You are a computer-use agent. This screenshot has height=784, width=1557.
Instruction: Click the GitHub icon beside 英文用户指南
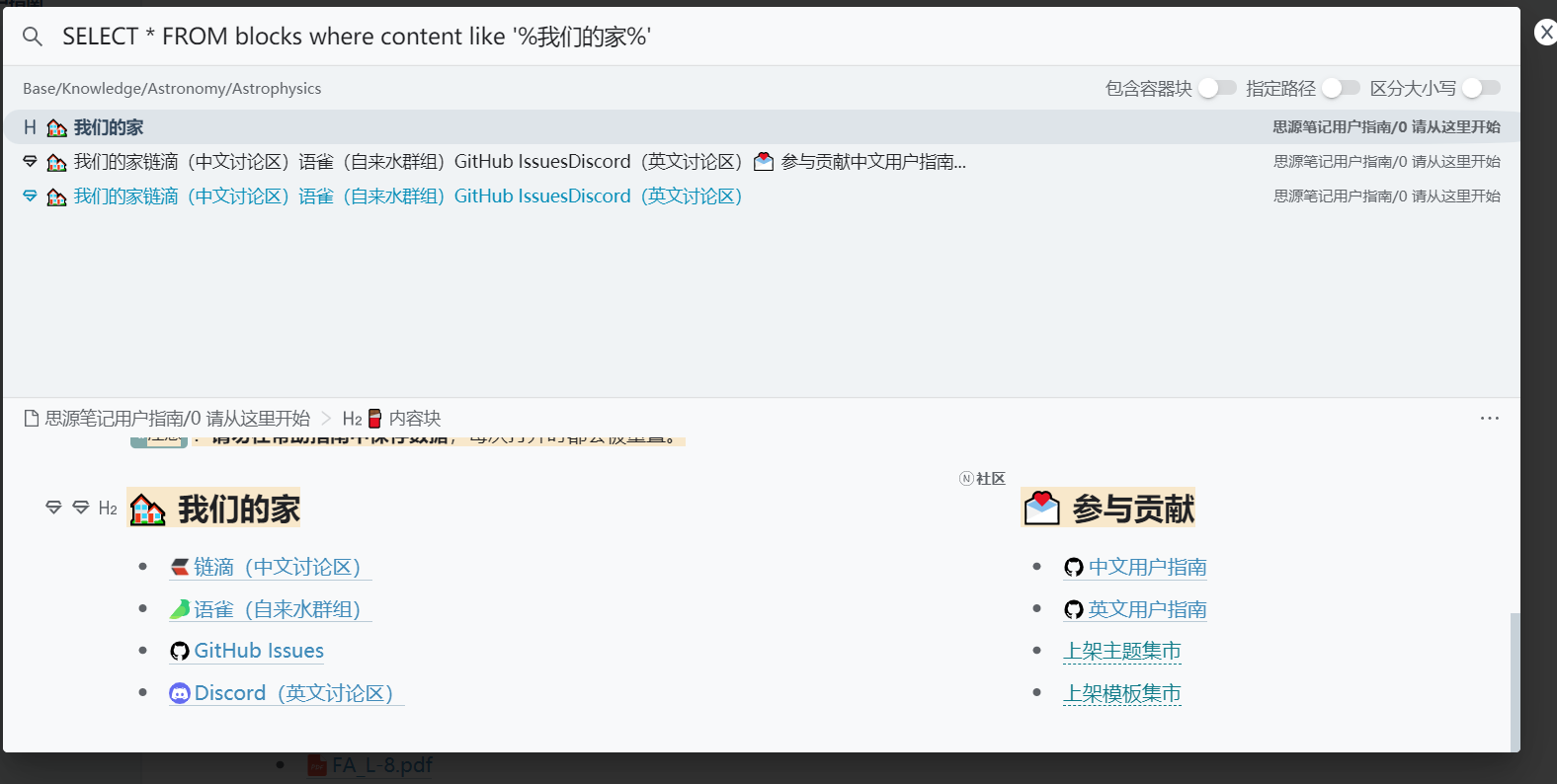coord(1074,609)
